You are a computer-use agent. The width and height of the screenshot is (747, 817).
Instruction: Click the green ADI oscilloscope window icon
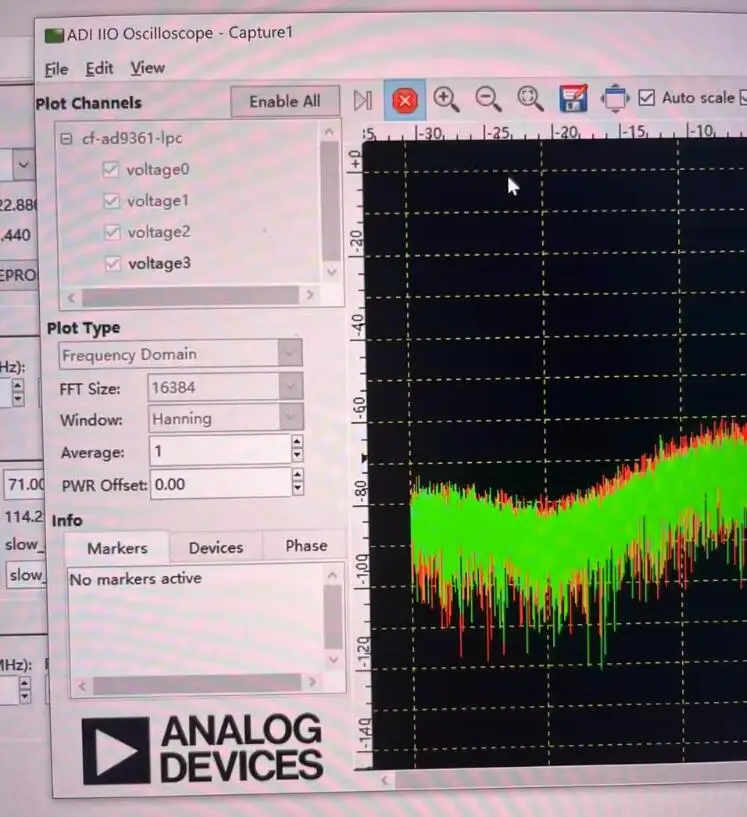tap(54, 35)
